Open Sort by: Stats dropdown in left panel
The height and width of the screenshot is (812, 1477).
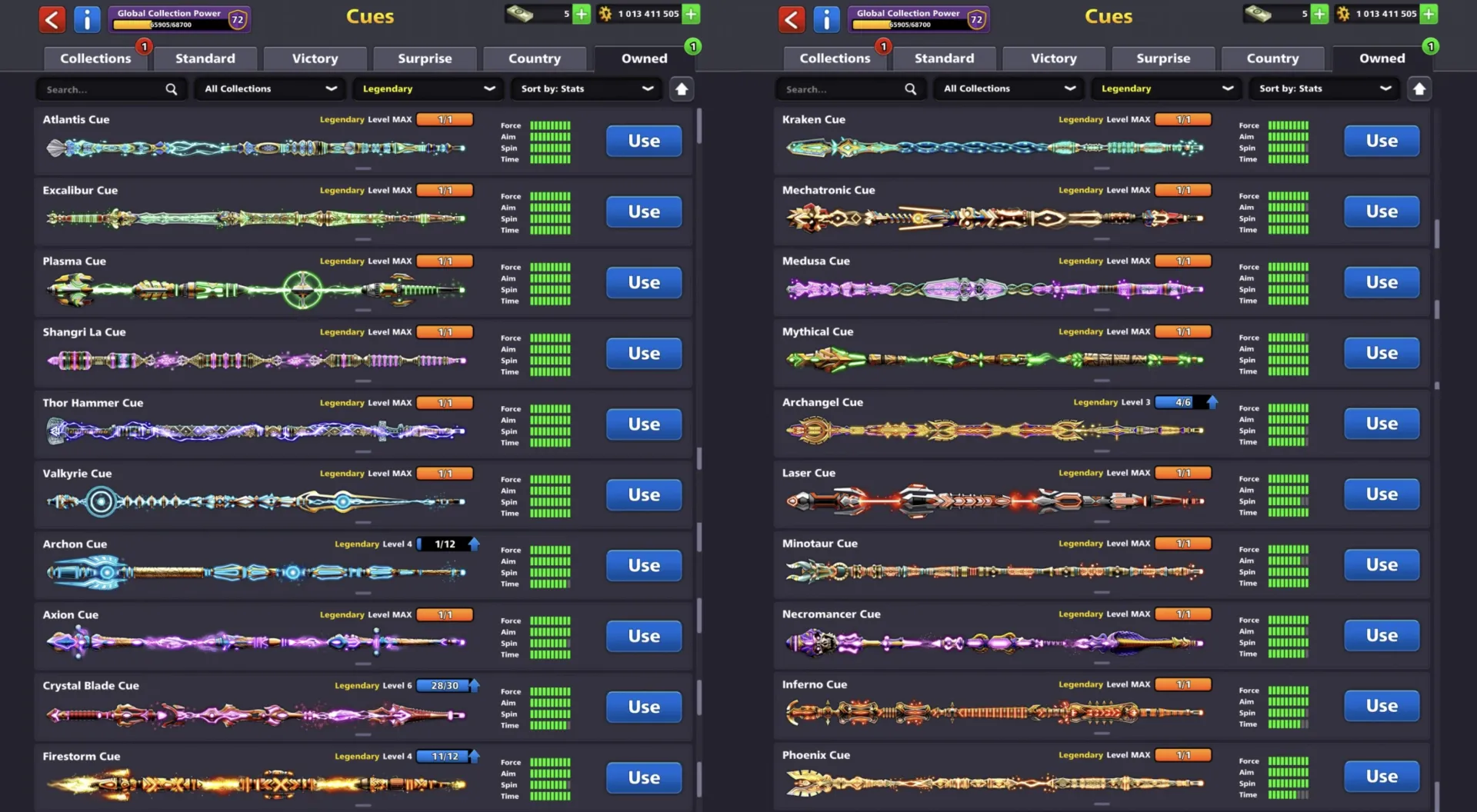point(586,89)
